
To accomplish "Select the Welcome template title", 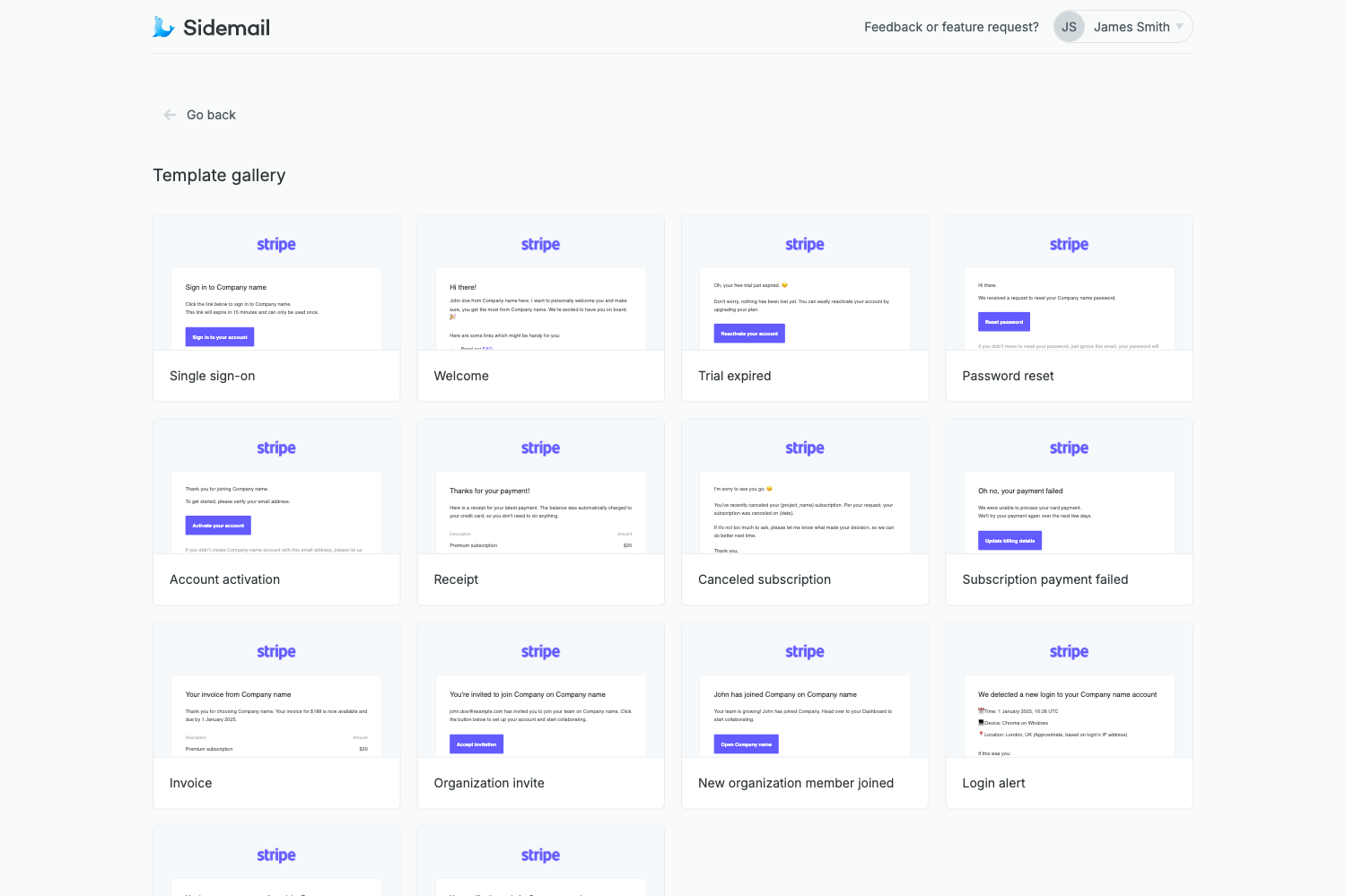I will tap(461, 376).
